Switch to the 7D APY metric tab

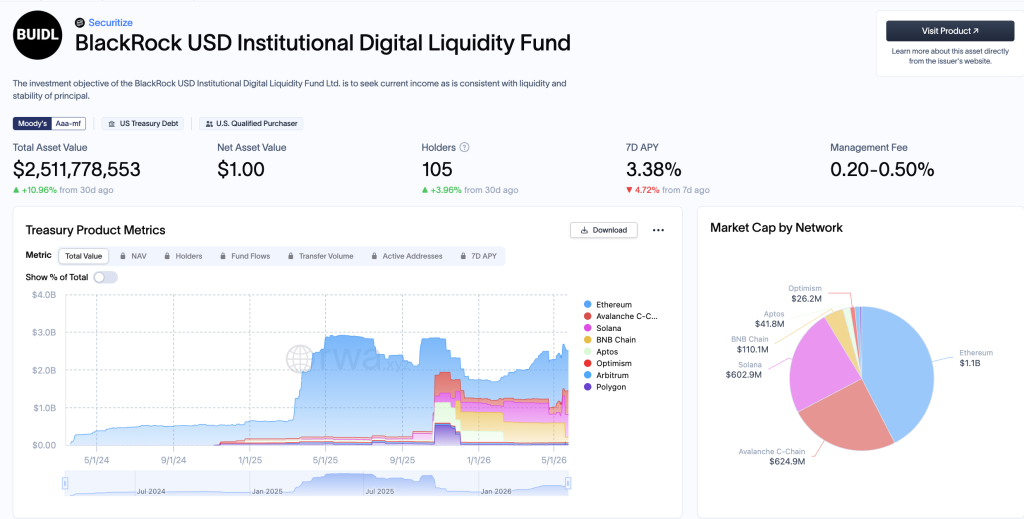479,256
